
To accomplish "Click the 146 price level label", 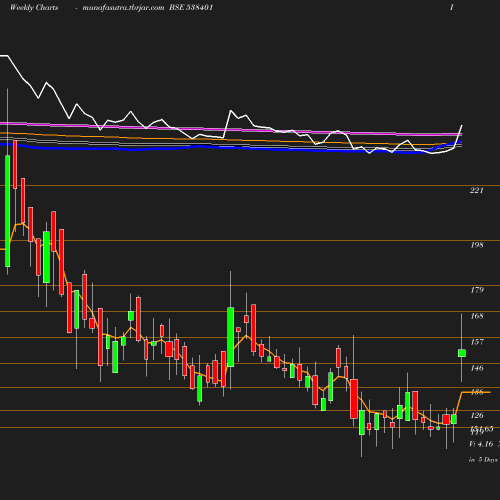I will (477, 368).
